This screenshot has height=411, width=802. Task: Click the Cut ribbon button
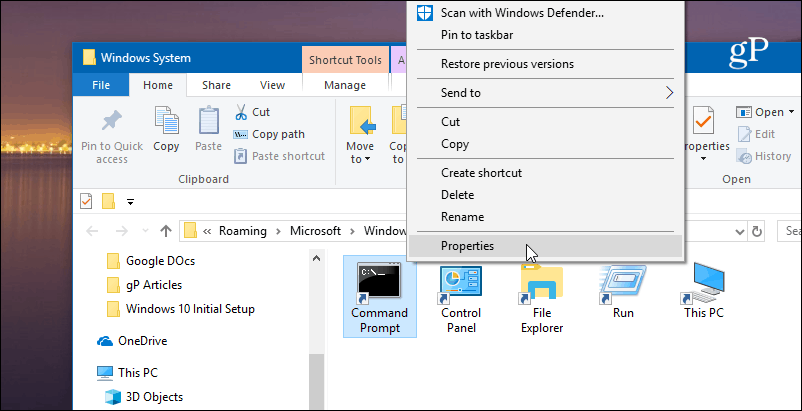point(252,112)
